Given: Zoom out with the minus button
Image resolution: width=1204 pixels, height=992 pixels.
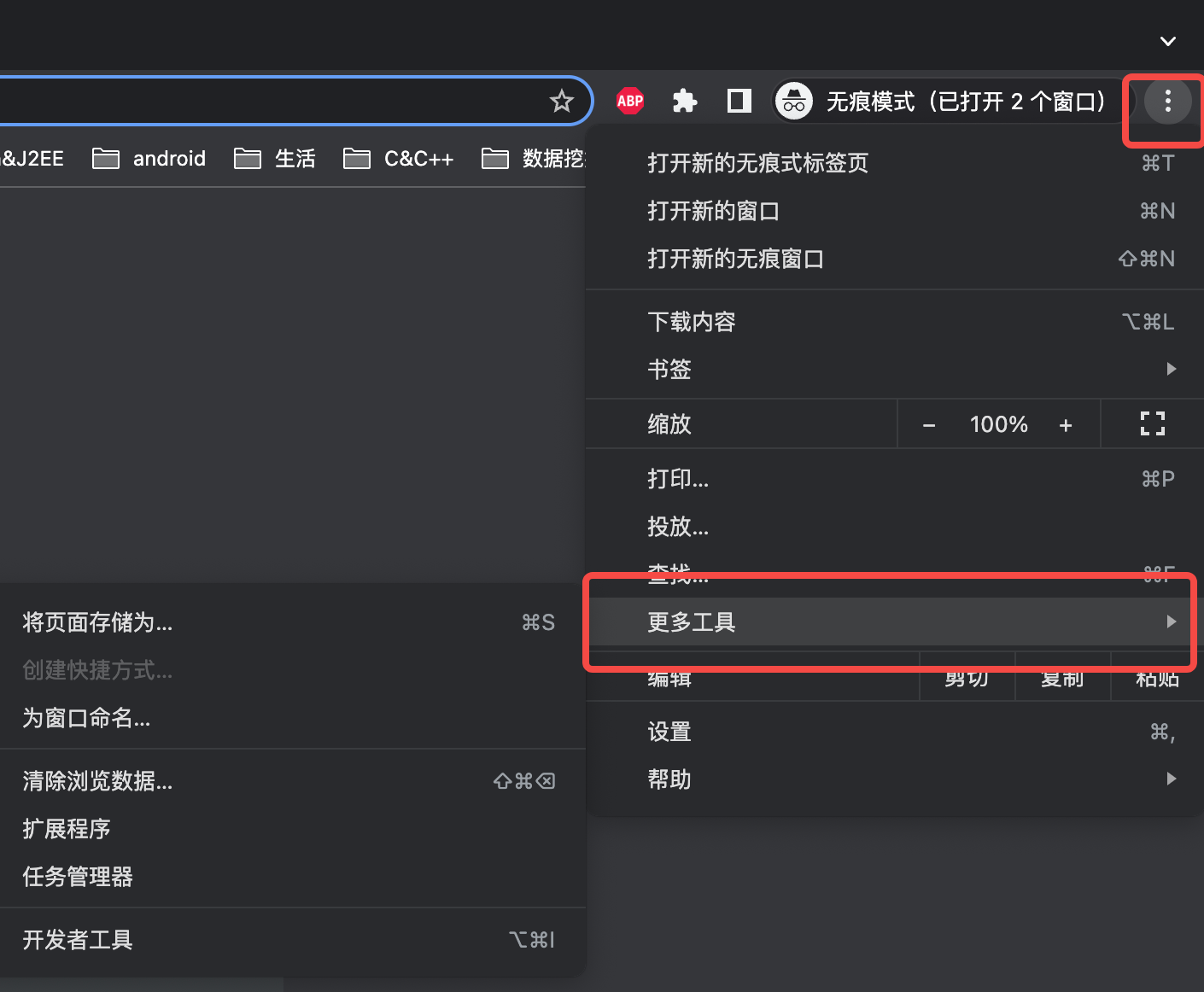Looking at the screenshot, I should click(x=929, y=425).
